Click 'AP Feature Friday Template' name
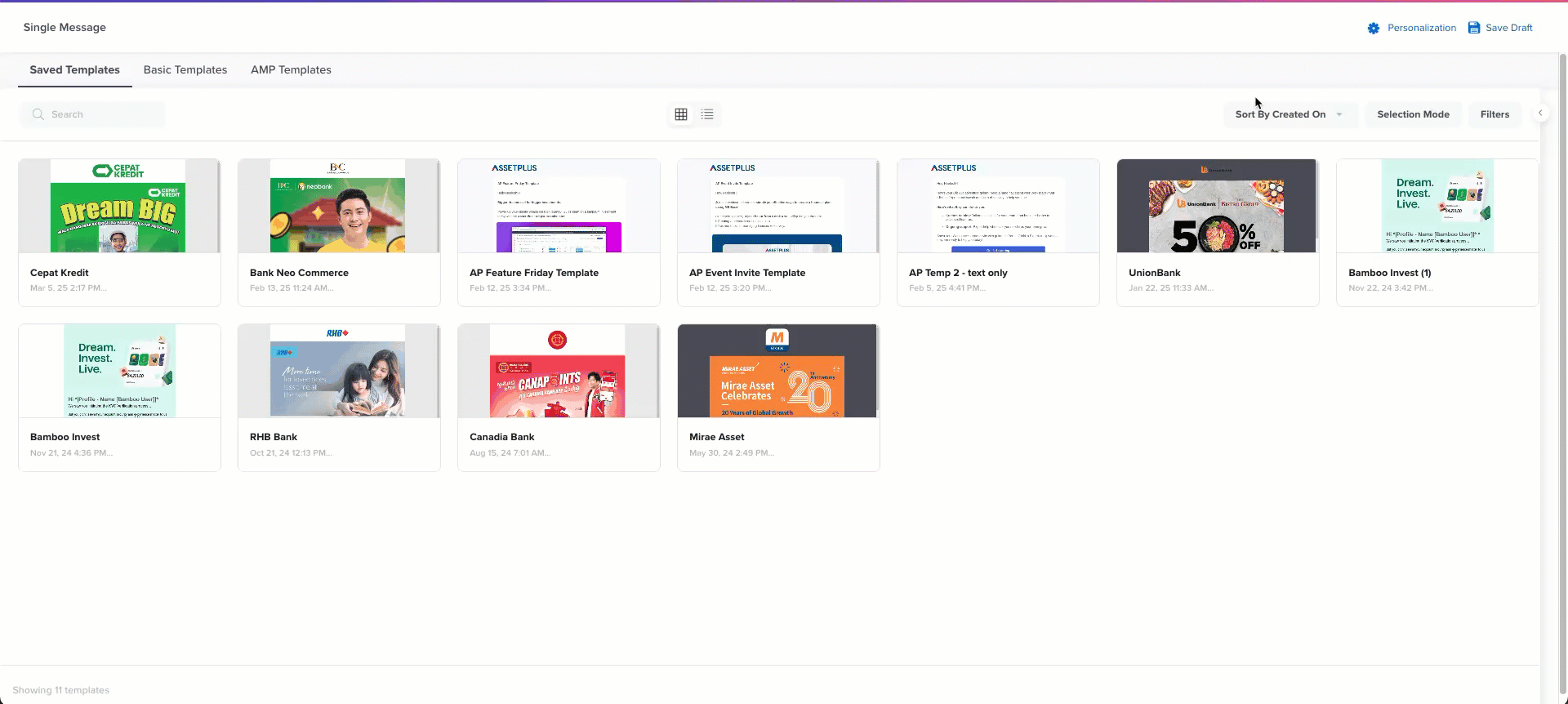Viewport: 1568px width, 704px height. click(534, 273)
